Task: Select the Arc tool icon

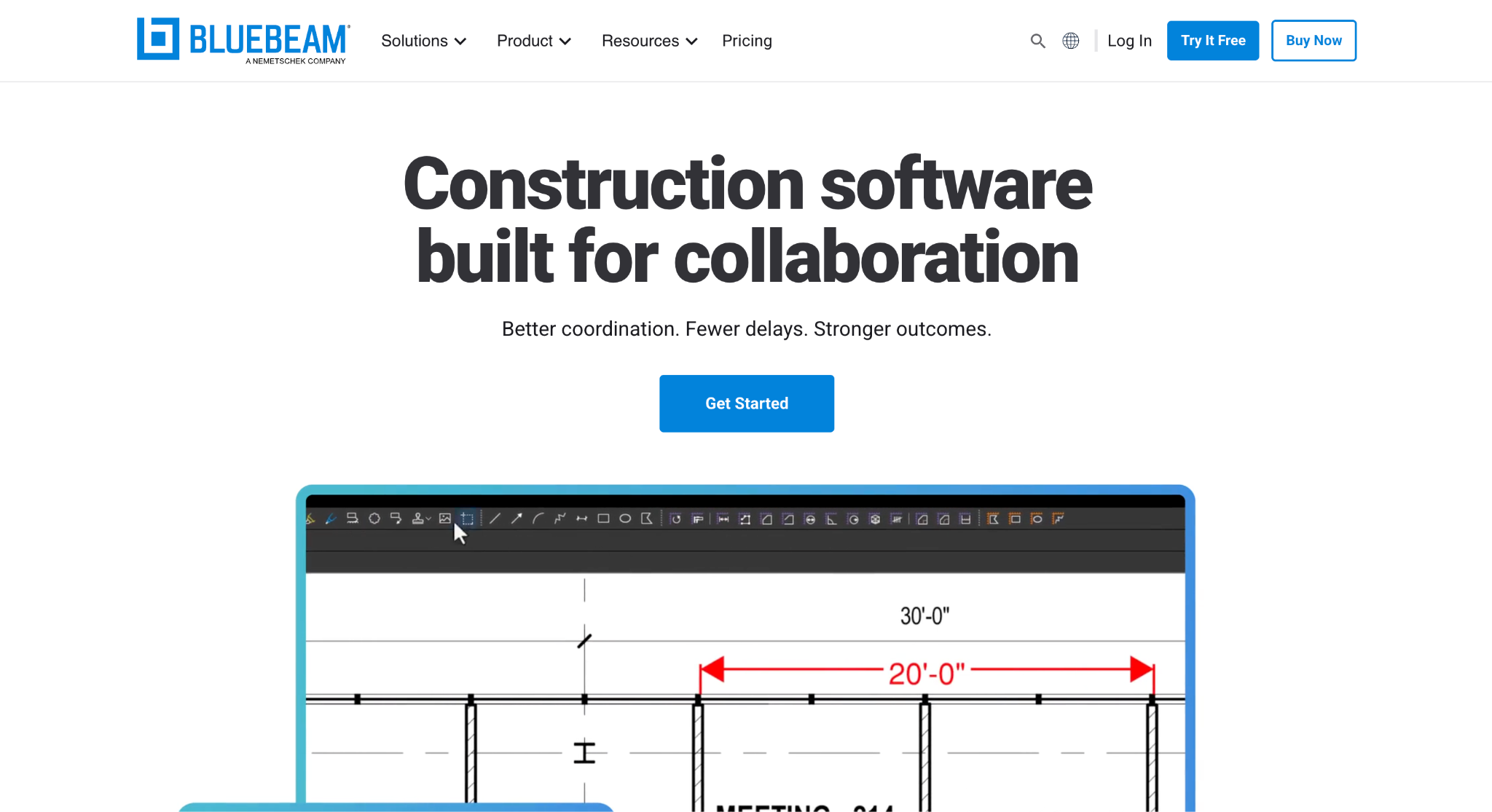Action: tap(538, 519)
